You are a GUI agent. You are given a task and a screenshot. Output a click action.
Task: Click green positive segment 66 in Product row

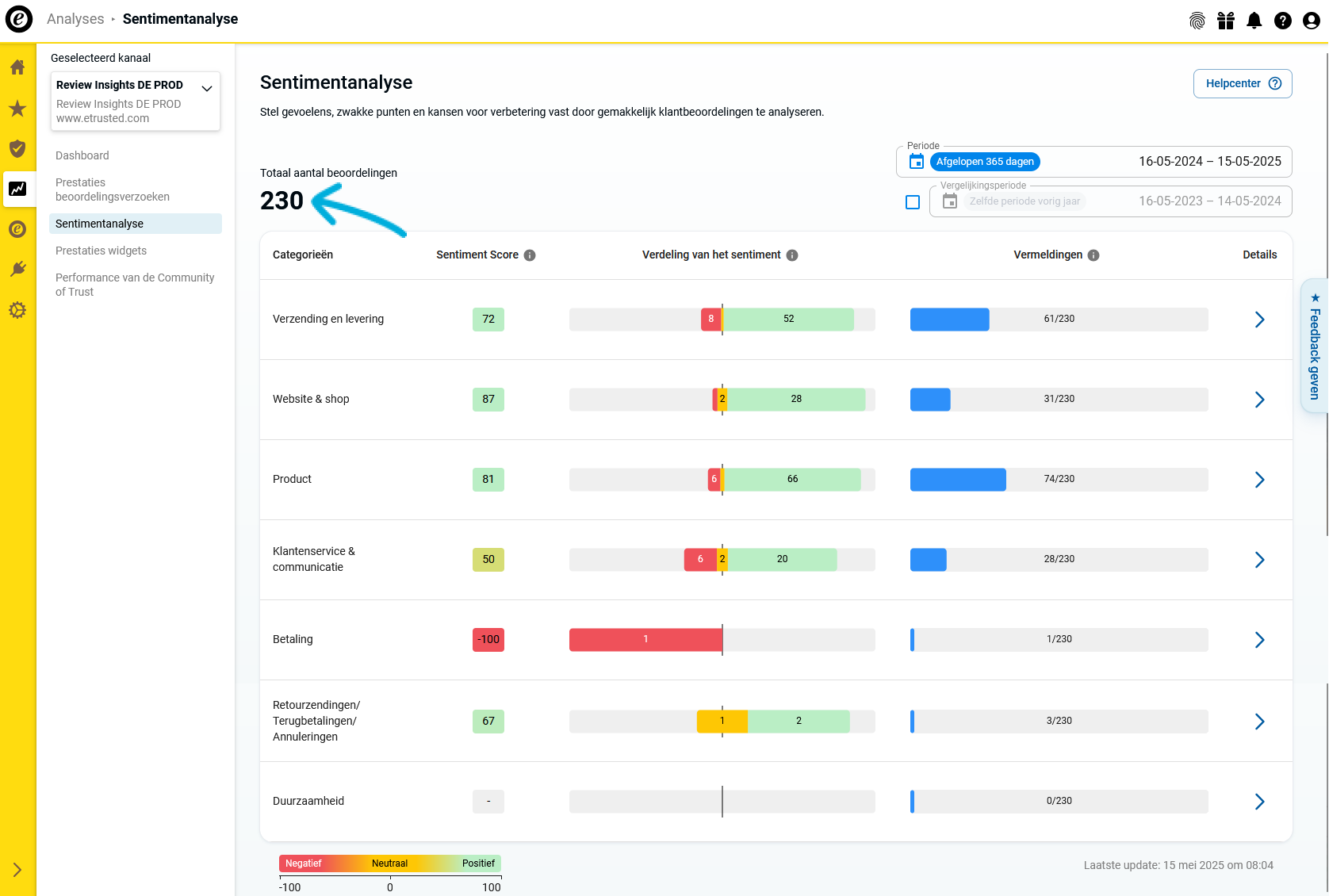tap(792, 480)
